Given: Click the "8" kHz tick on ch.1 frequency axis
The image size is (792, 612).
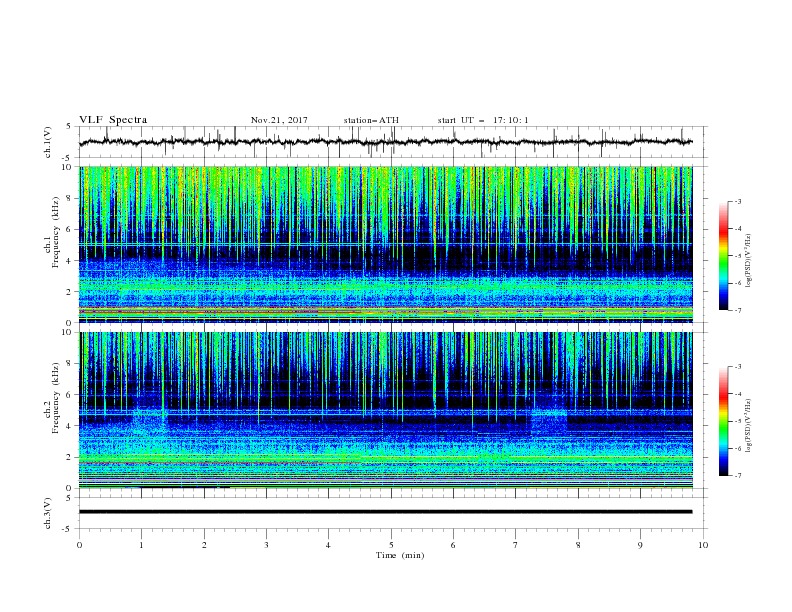Looking at the screenshot, I should click(x=70, y=198).
